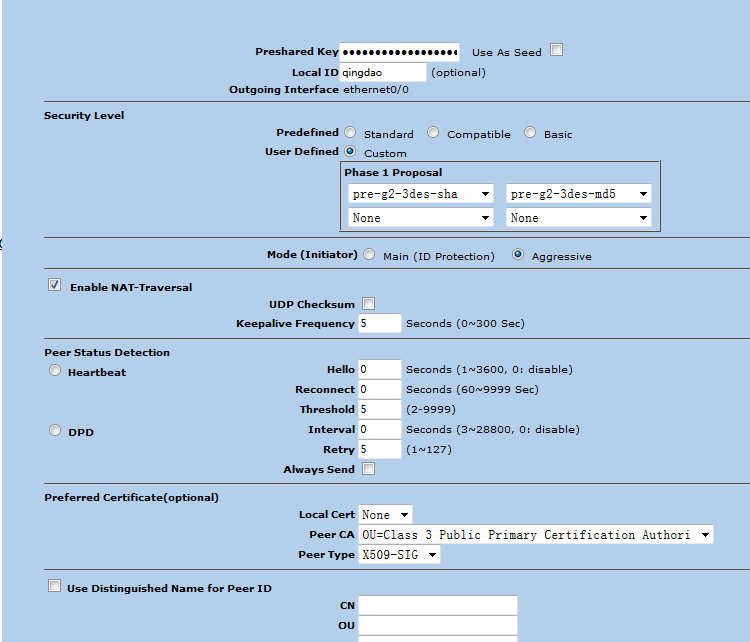The image size is (750, 642).
Task: Click the Retry count field
Action: (x=380, y=449)
